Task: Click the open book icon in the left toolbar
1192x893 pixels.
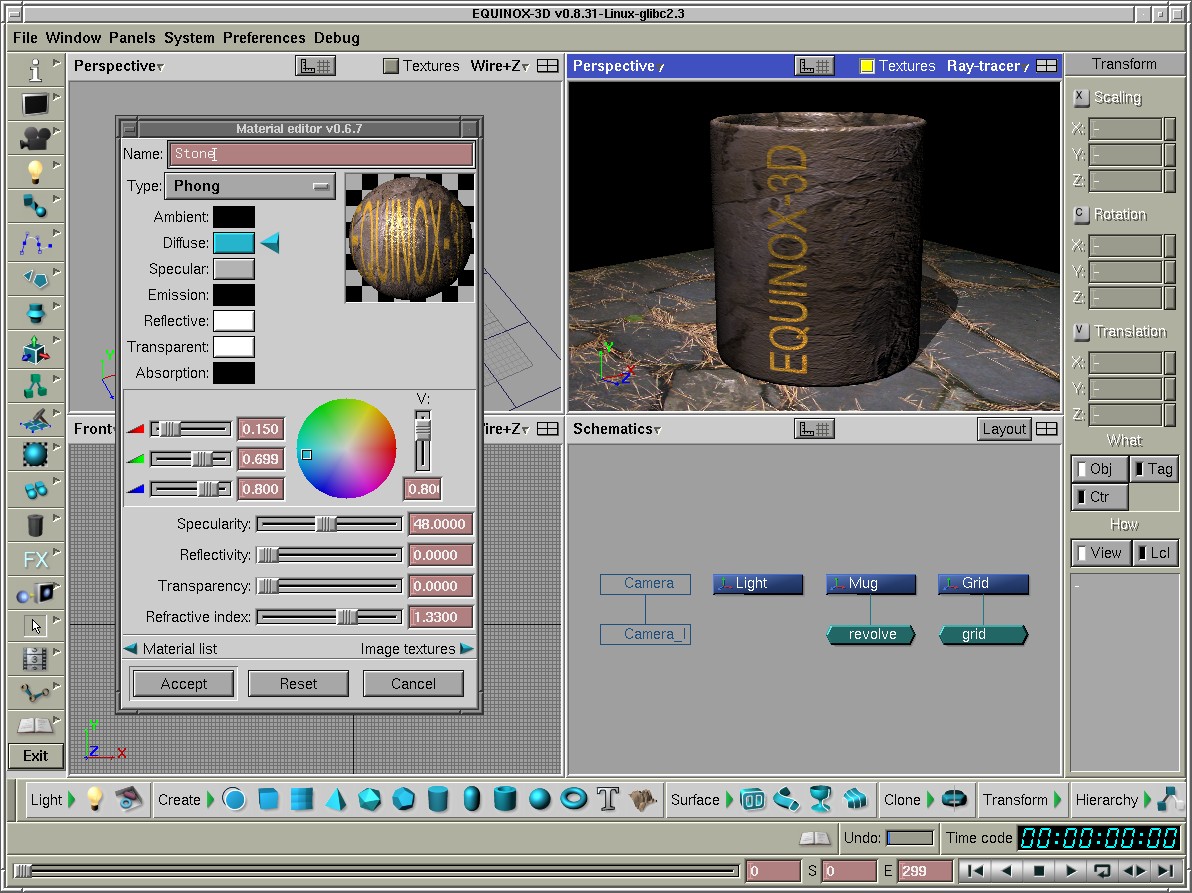Action: [x=35, y=724]
